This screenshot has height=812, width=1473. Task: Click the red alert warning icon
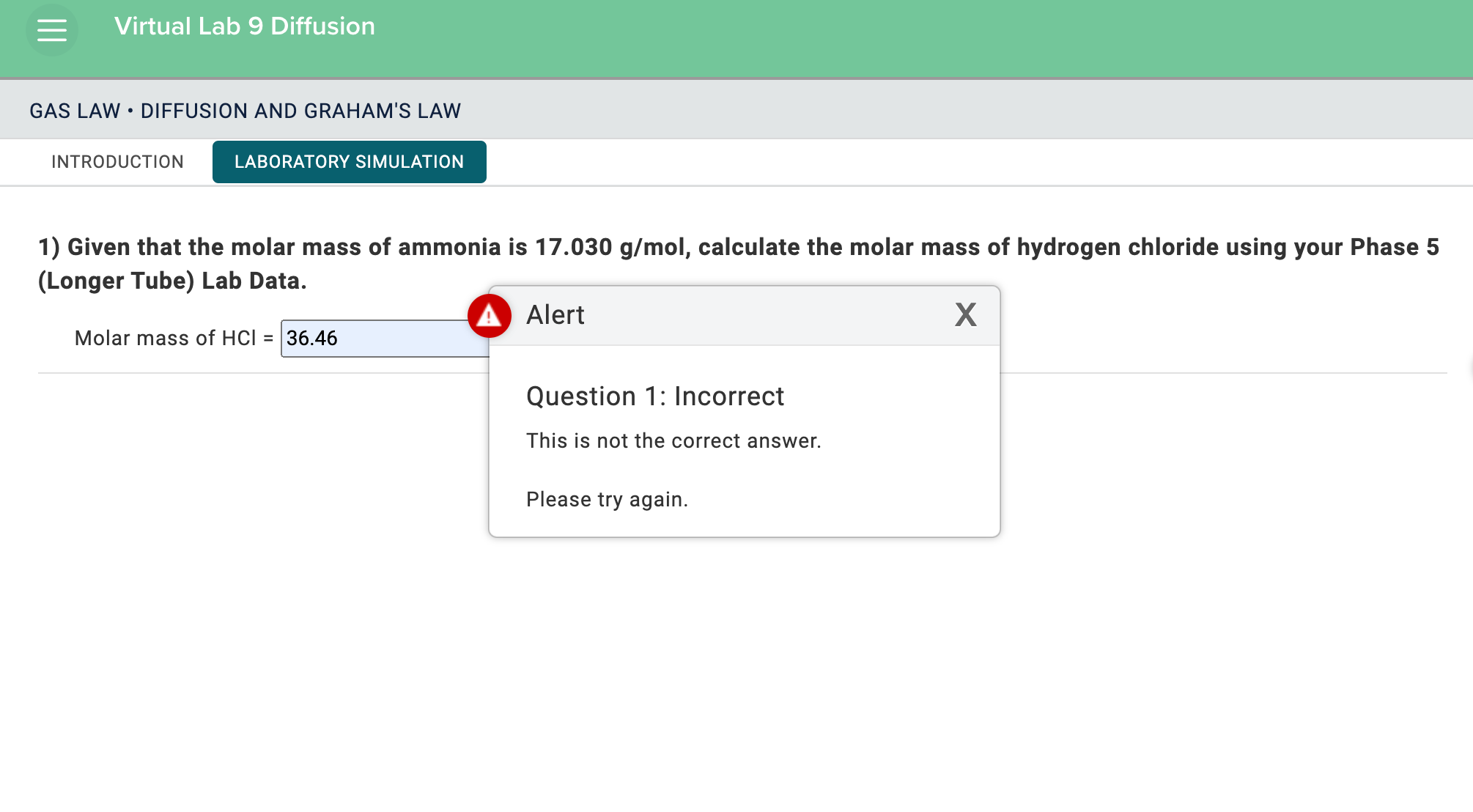coord(490,316)
